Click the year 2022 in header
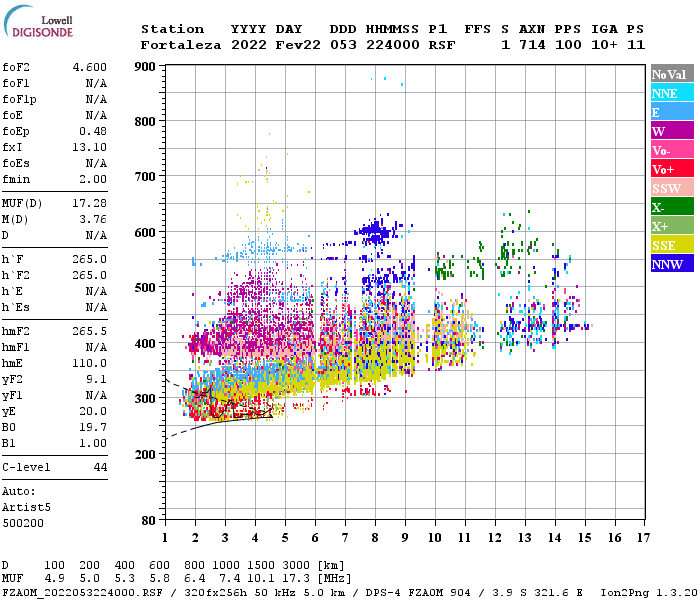This screenshot has width=700, height=600. coord(249,46)
